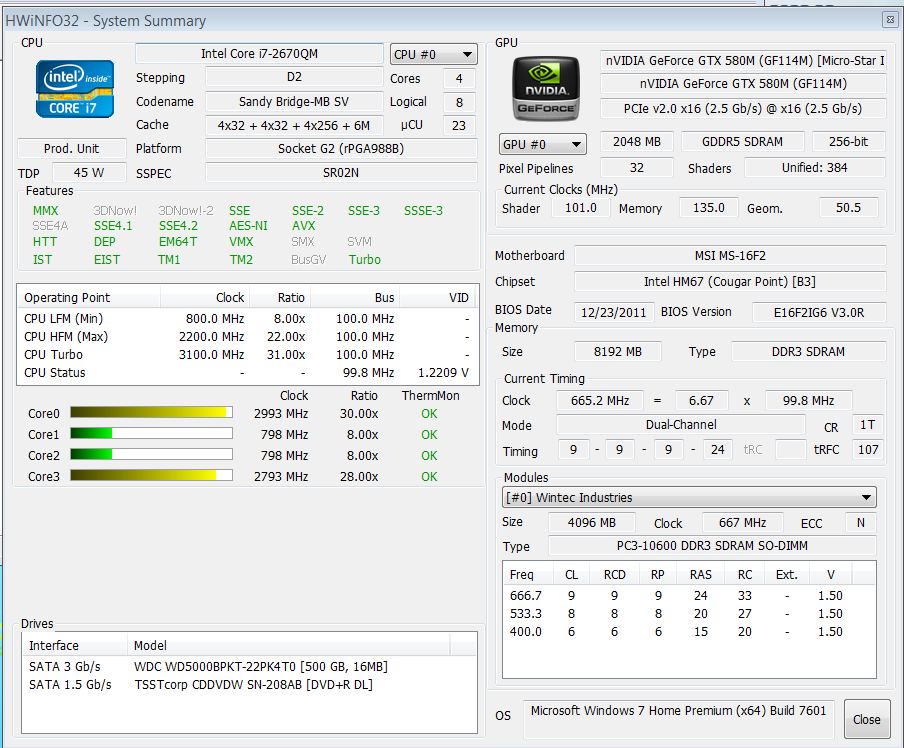Select the CPU HFM (Max) row
The height and width of the screenshot is (748, 904).
(x=248, y=336)
